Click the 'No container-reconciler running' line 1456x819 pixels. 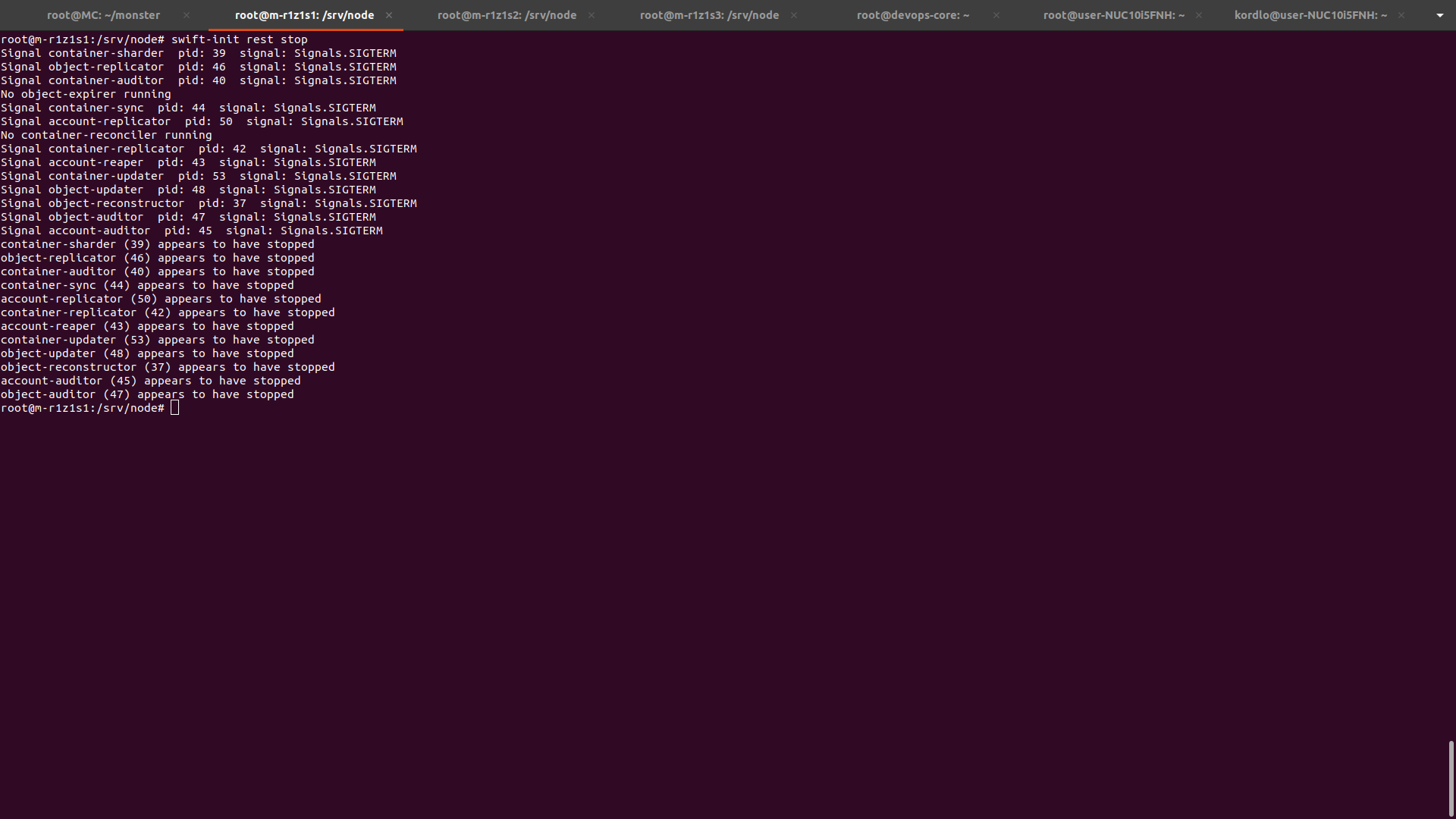[x=106, y=135]
